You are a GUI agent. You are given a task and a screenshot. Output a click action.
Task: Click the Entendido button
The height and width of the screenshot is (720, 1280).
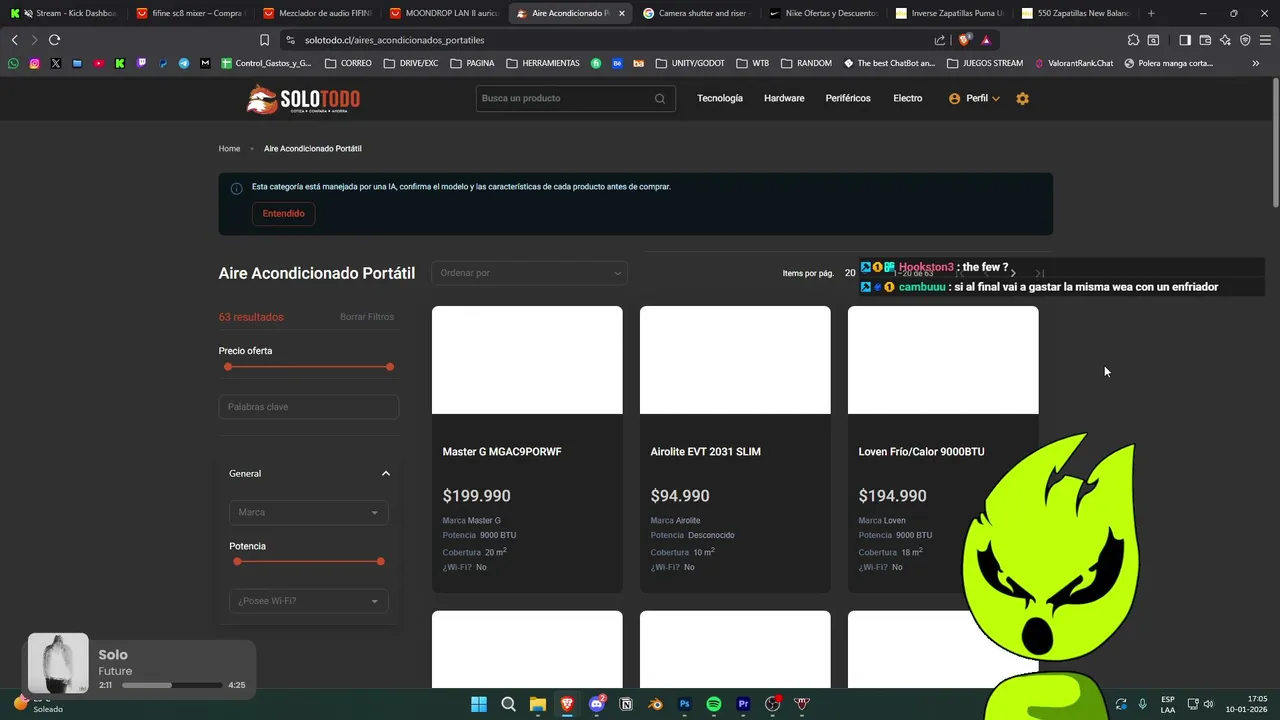click(x=283, y=213)
